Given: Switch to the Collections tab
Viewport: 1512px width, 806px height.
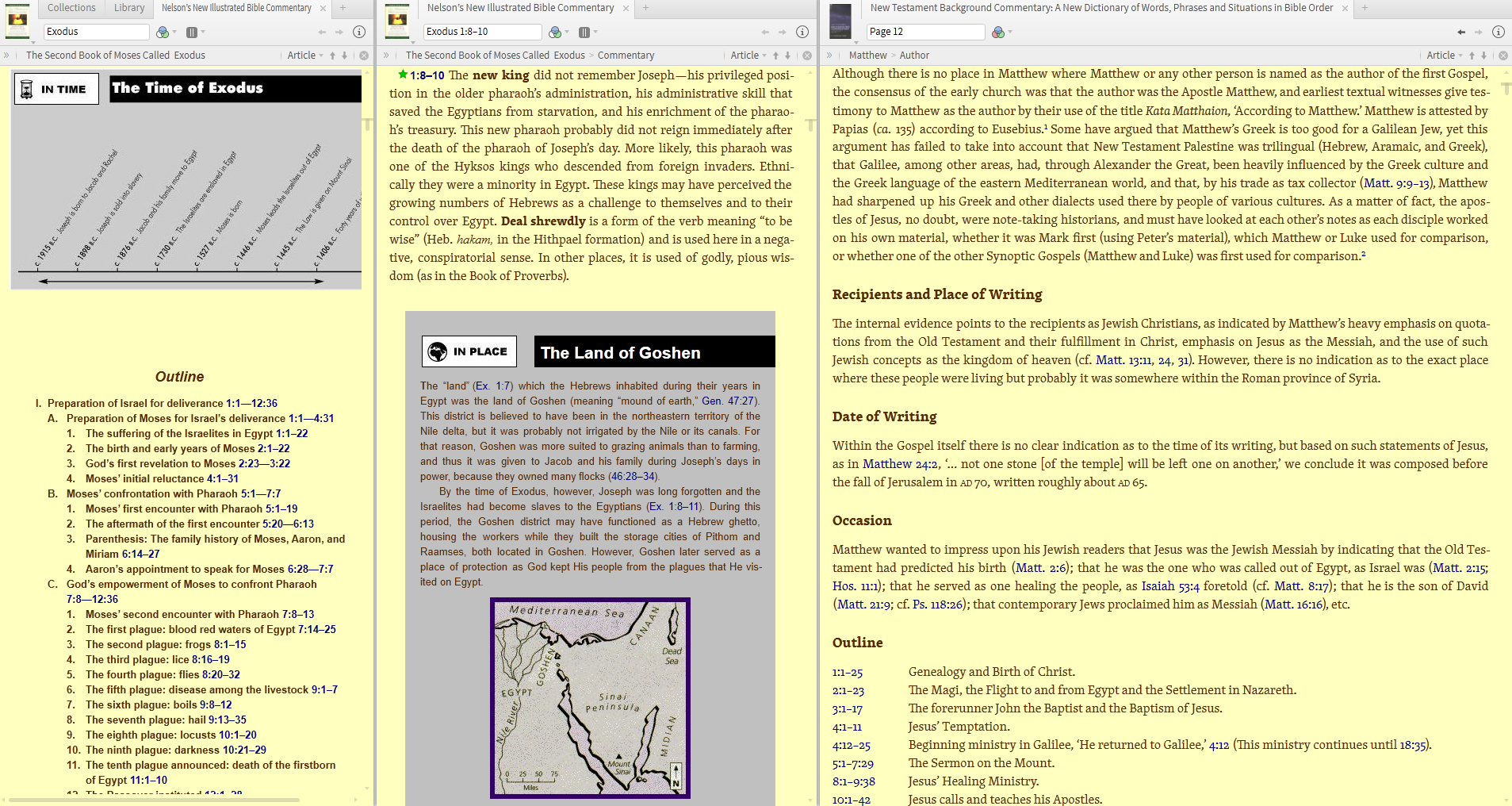Looking at the screenshot, I should tap(71, 8).
